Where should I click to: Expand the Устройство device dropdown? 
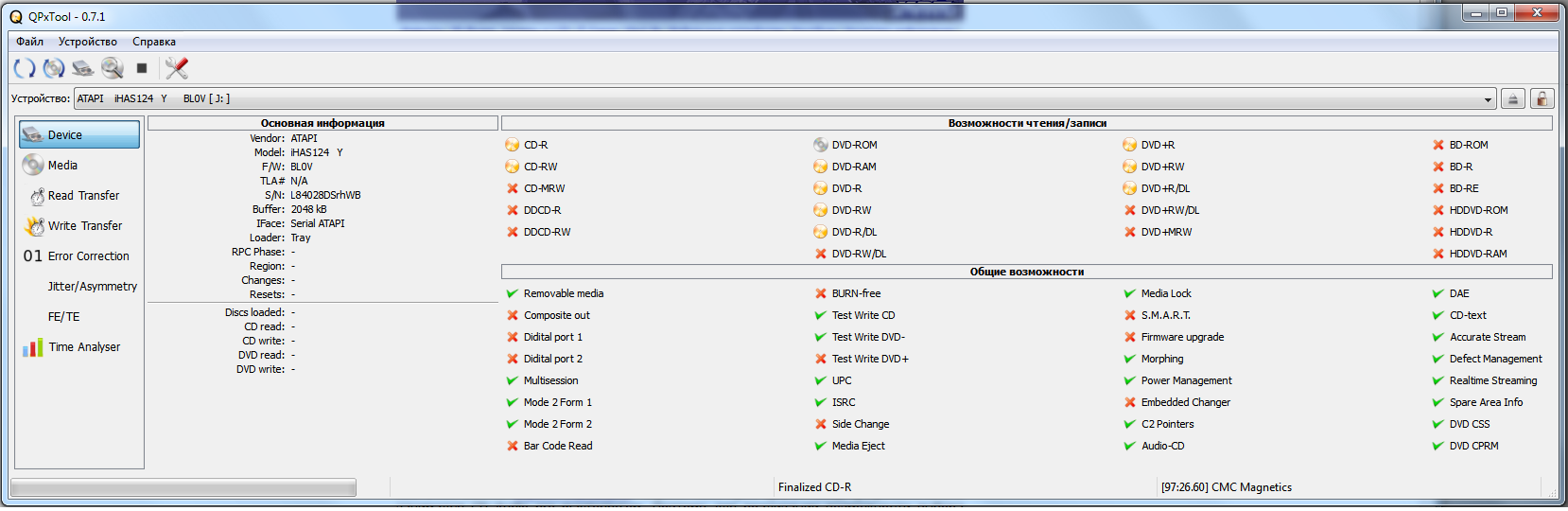[1488, 99]
